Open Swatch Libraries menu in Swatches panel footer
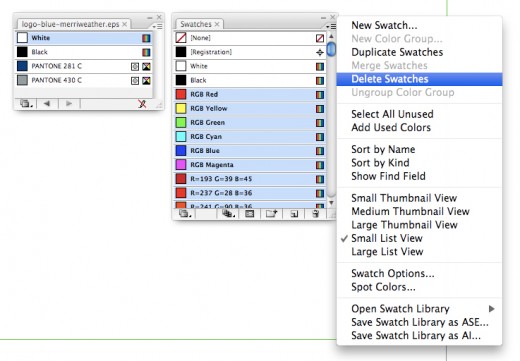Screen dimensions: 520x361 (x=185, y=214)
